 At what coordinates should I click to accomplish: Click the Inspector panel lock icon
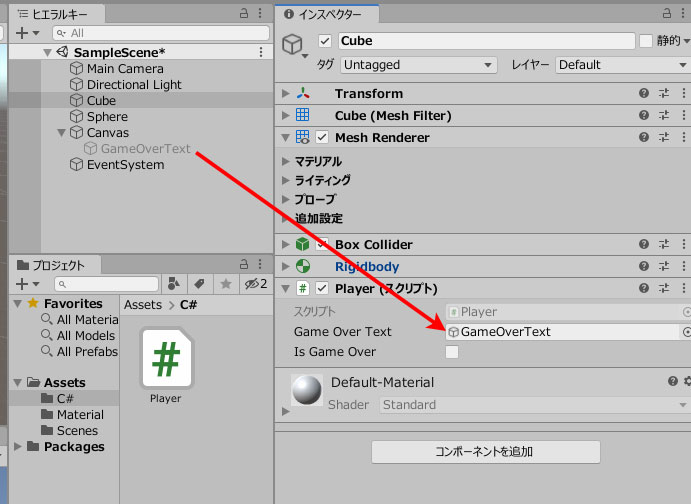(667, 14)
